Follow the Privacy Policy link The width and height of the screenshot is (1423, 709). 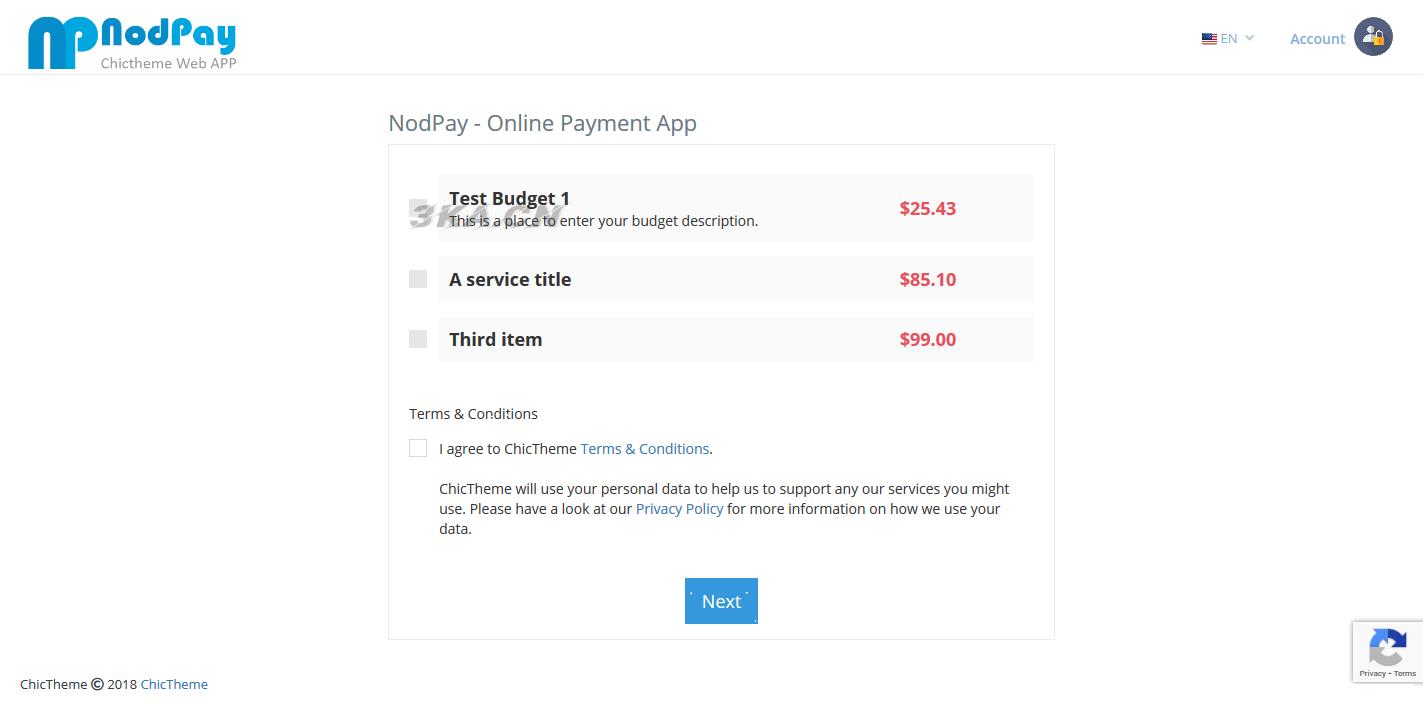[x=679, y=509]
